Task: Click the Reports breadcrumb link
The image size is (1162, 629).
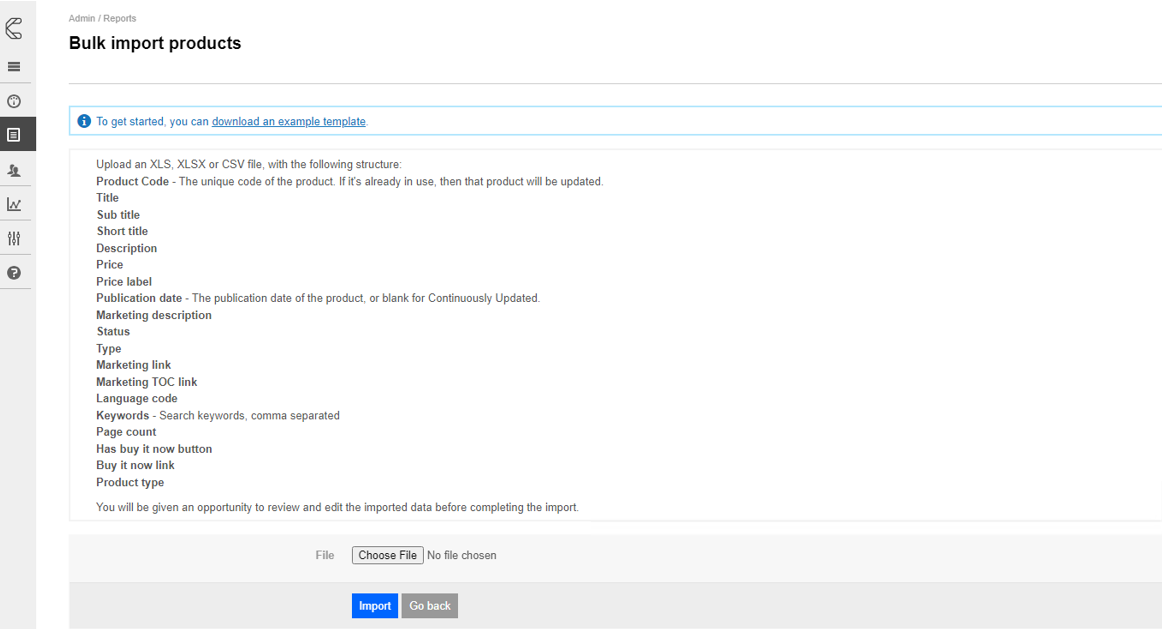Action: [119, 18]
